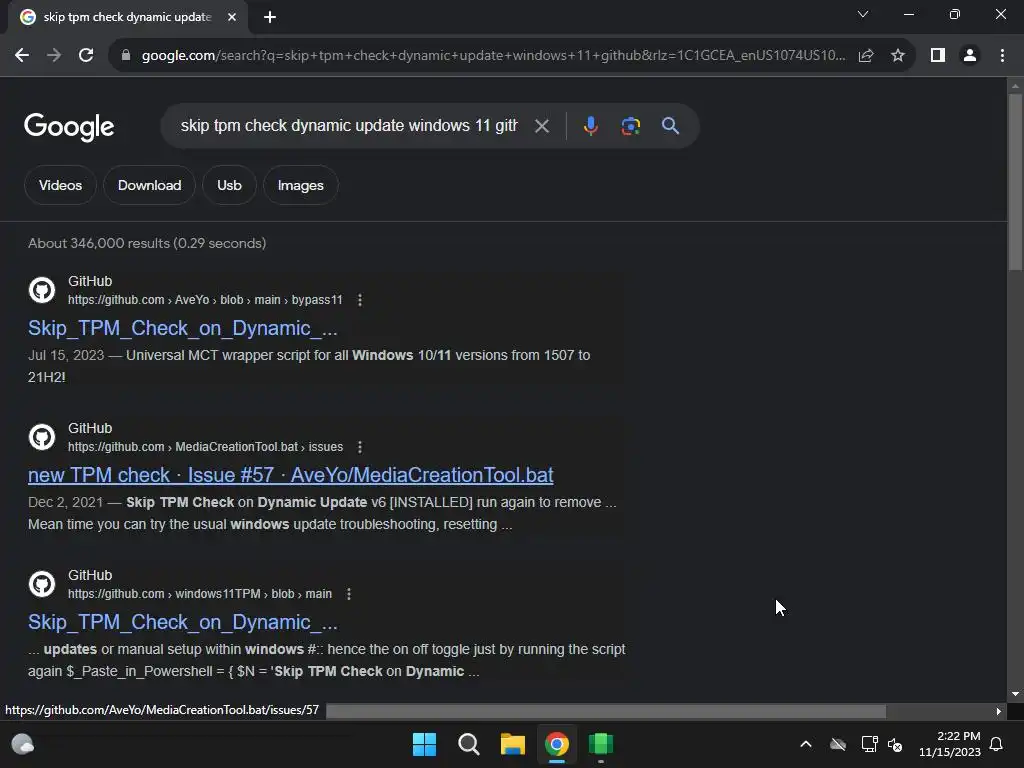
Task: Click the scroll down arrow
Action: pos(1015,694)
